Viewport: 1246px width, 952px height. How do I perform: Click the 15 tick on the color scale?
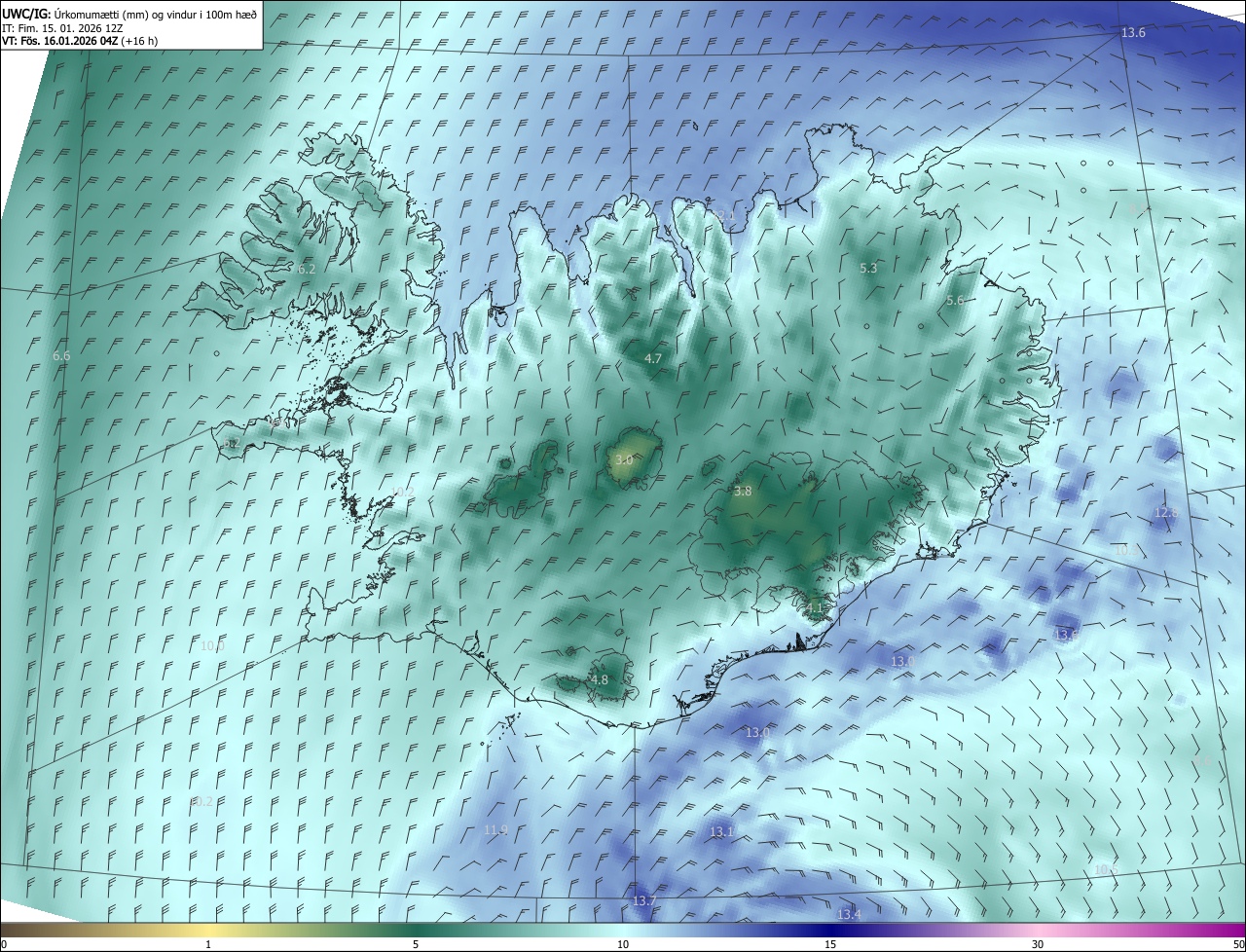(x=830, y=944)
